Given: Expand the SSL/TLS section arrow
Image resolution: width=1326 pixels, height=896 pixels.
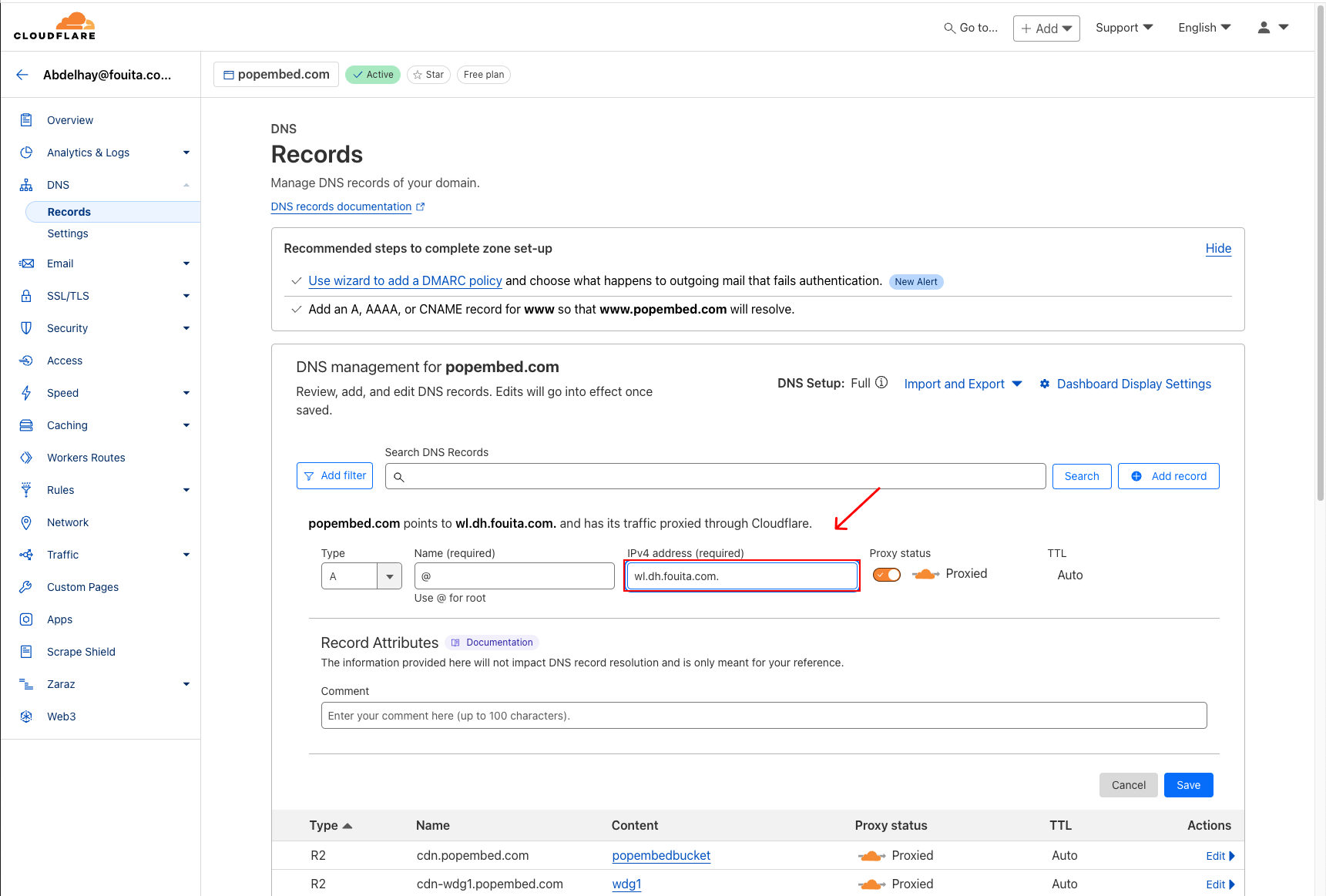Looking at the screenshot, I should 186,296.
